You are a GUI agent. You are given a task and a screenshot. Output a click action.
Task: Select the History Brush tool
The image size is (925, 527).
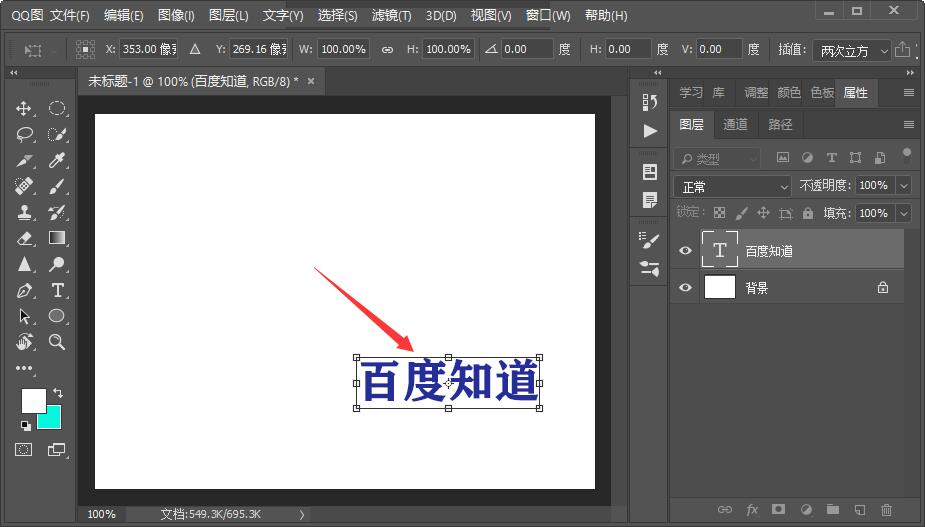pyautogui.click(x=57, y=212)
